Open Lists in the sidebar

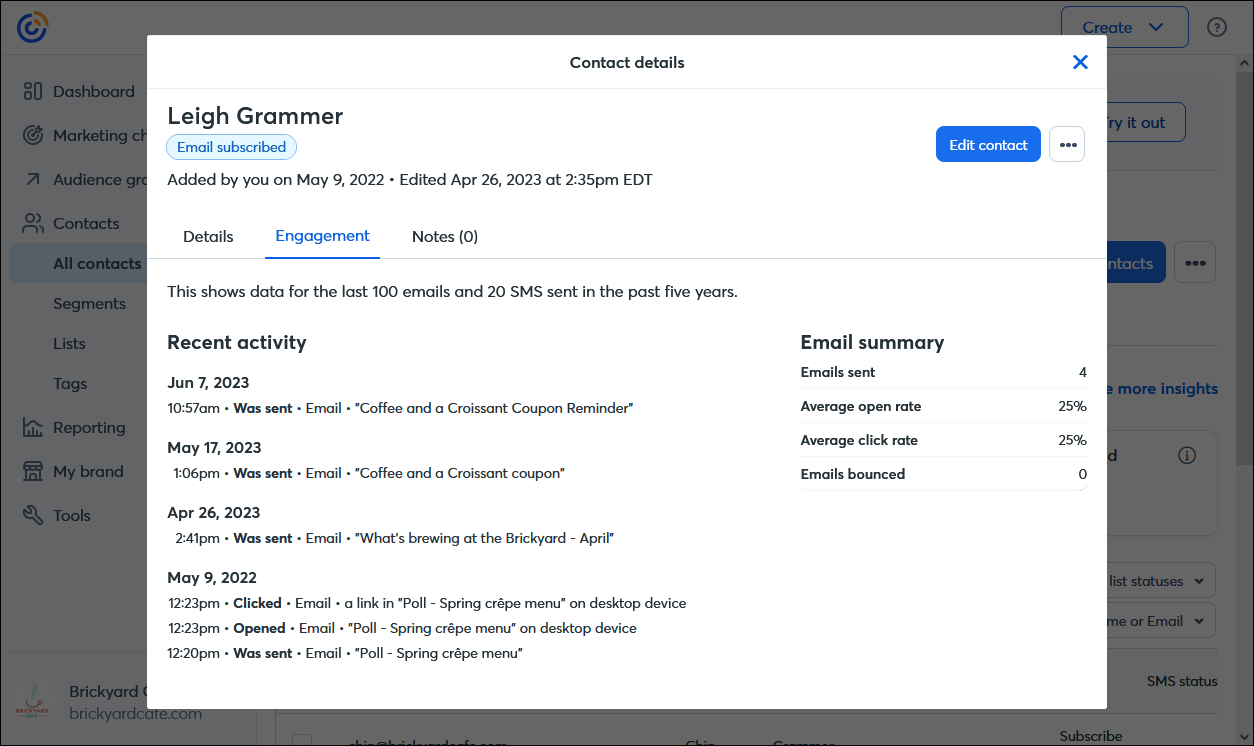69,343
